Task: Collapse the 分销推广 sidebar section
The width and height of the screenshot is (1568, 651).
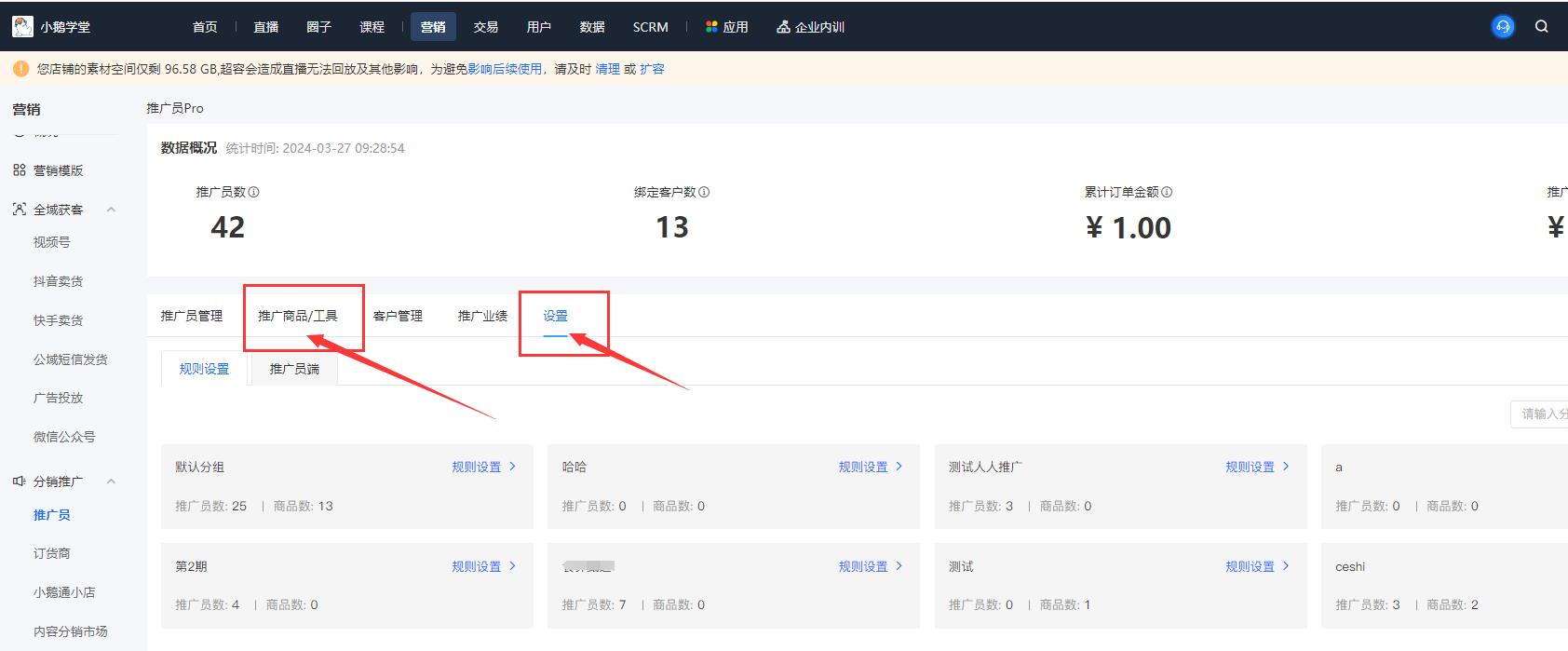Action: [111, 481]
